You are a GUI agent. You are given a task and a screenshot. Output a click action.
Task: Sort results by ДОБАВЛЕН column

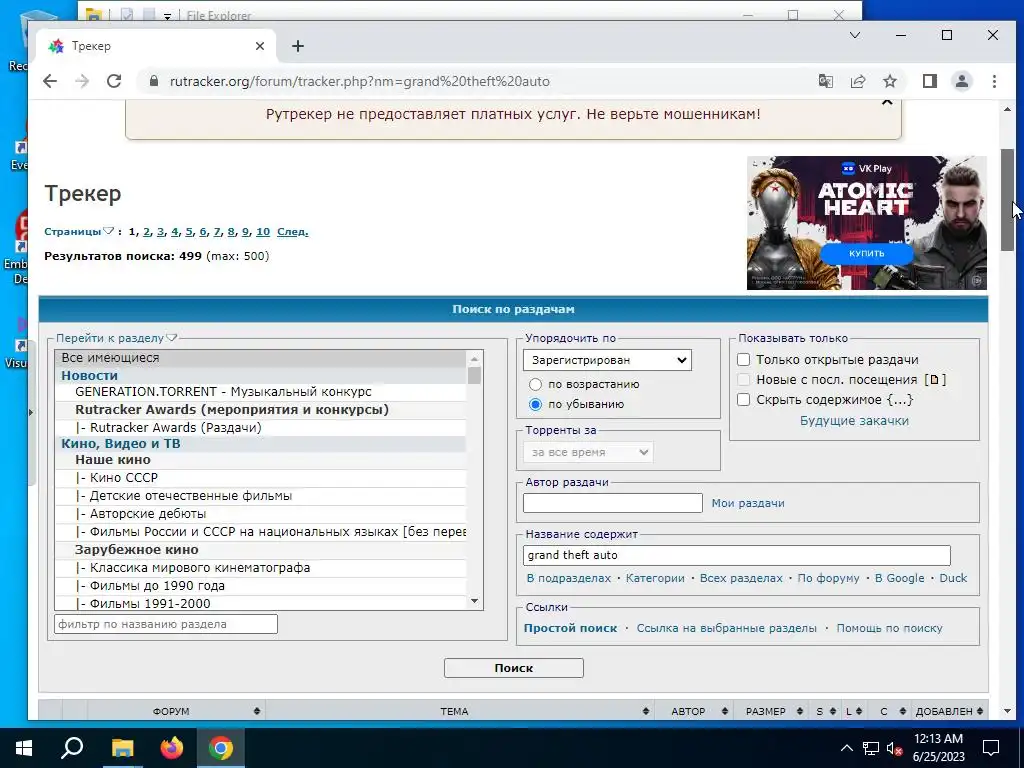949,711
